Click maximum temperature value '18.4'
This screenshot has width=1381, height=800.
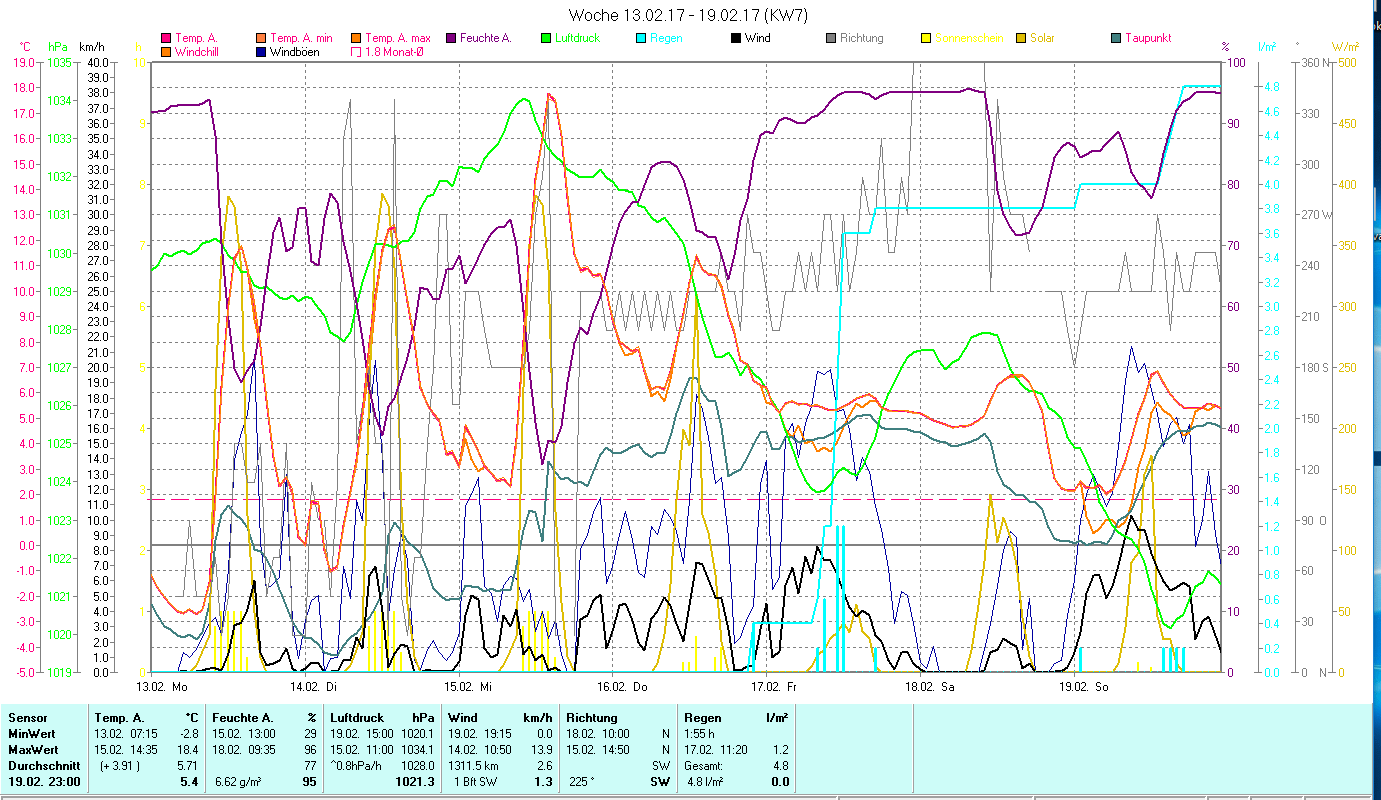pos(189,750)
